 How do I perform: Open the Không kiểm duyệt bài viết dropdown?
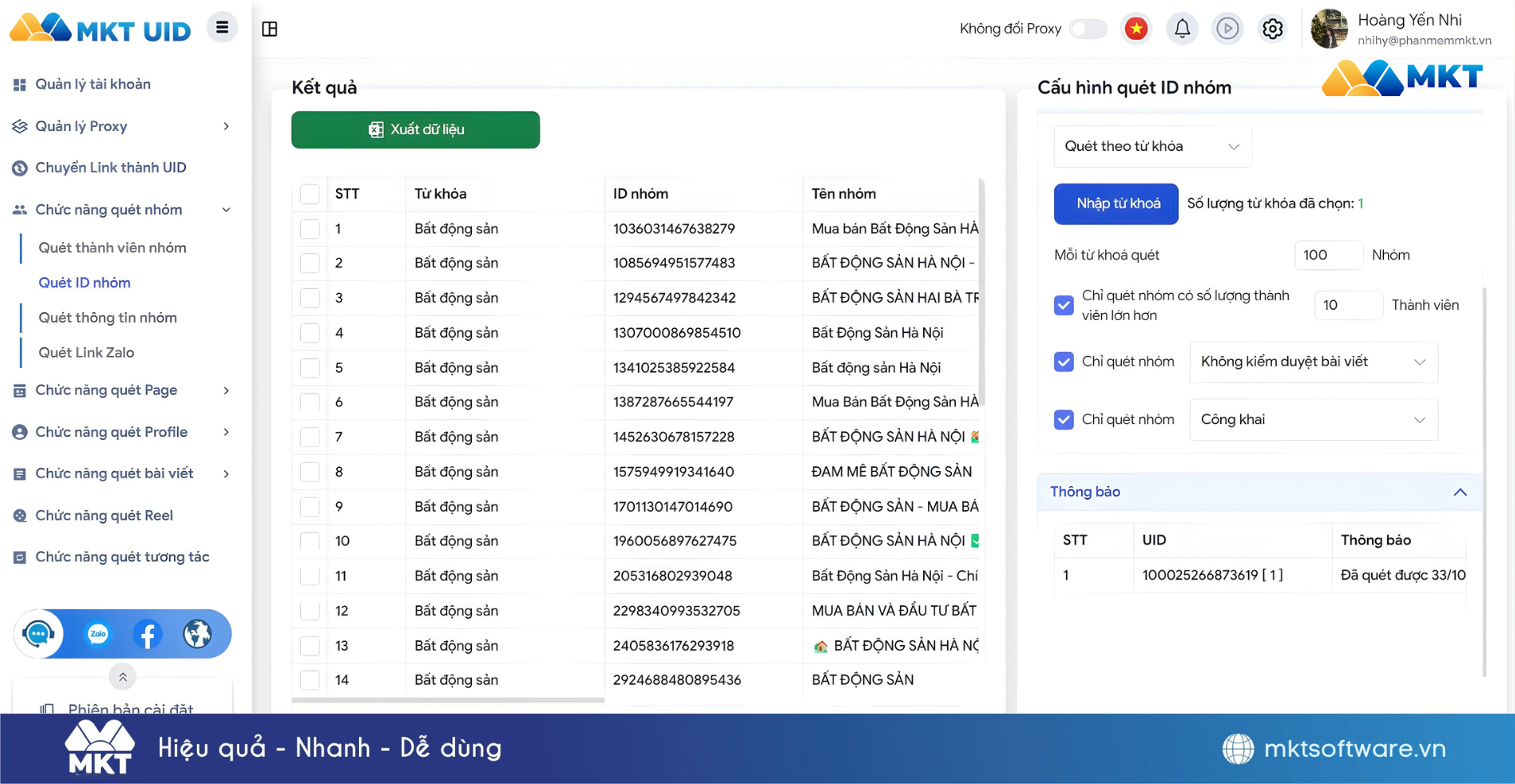click(x=1313, y=362)
